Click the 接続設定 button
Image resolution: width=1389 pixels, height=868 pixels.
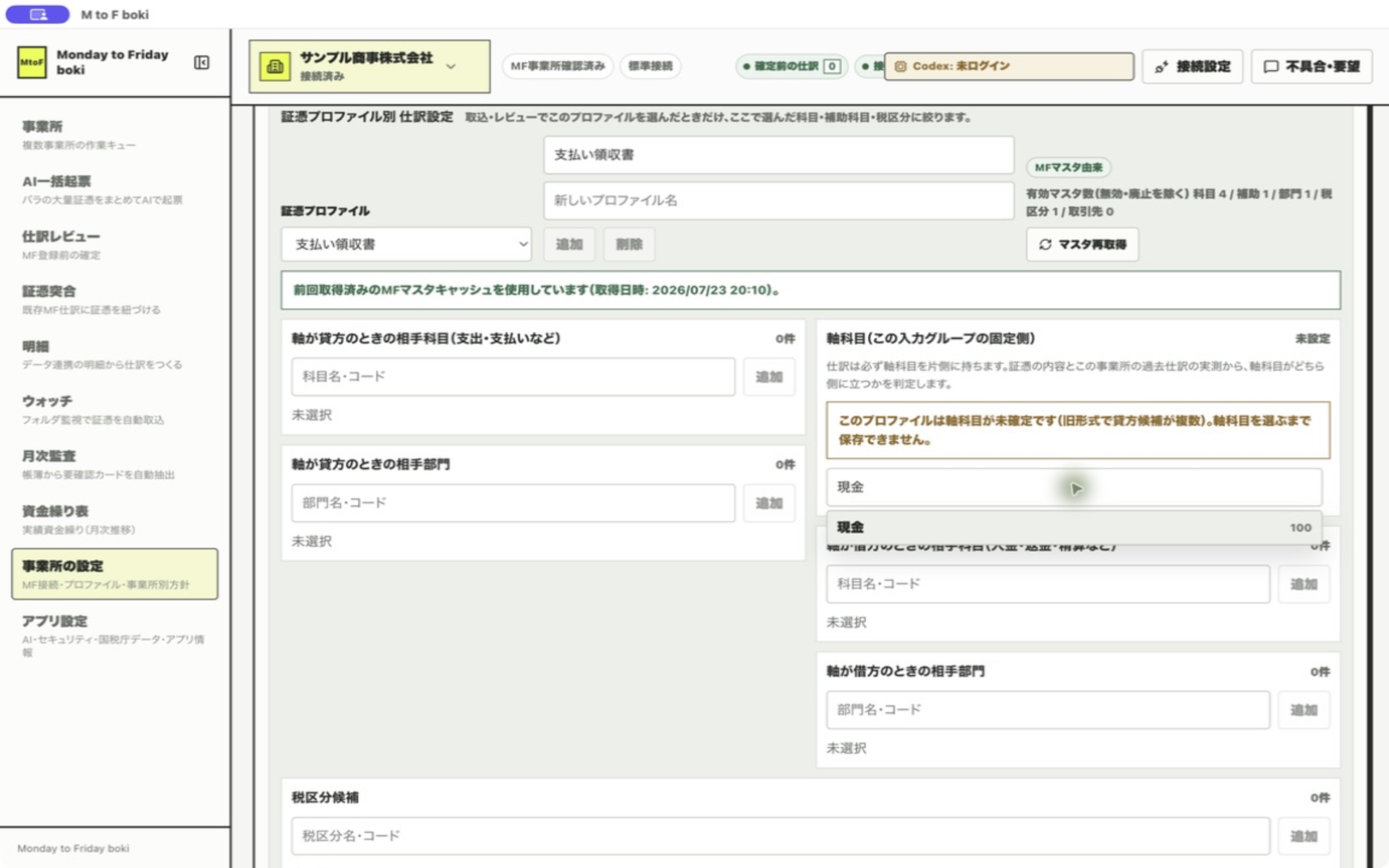[1192, 67]
